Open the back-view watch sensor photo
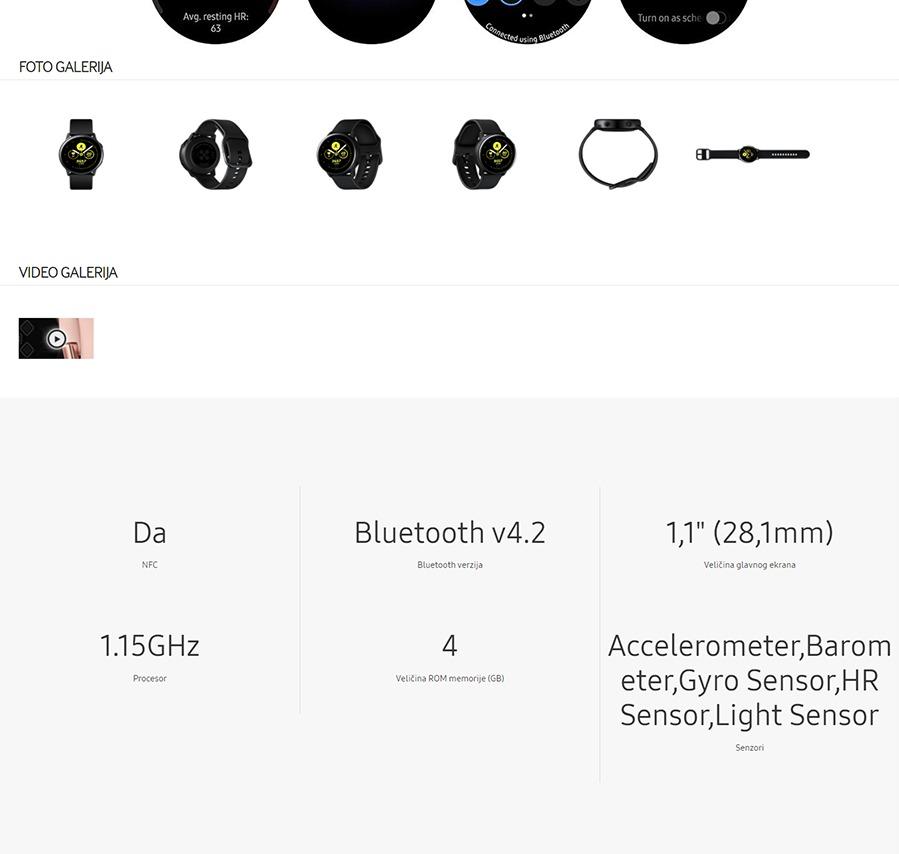Image resolution: width=899 pixels, height=854 pixels. [216, 154]
